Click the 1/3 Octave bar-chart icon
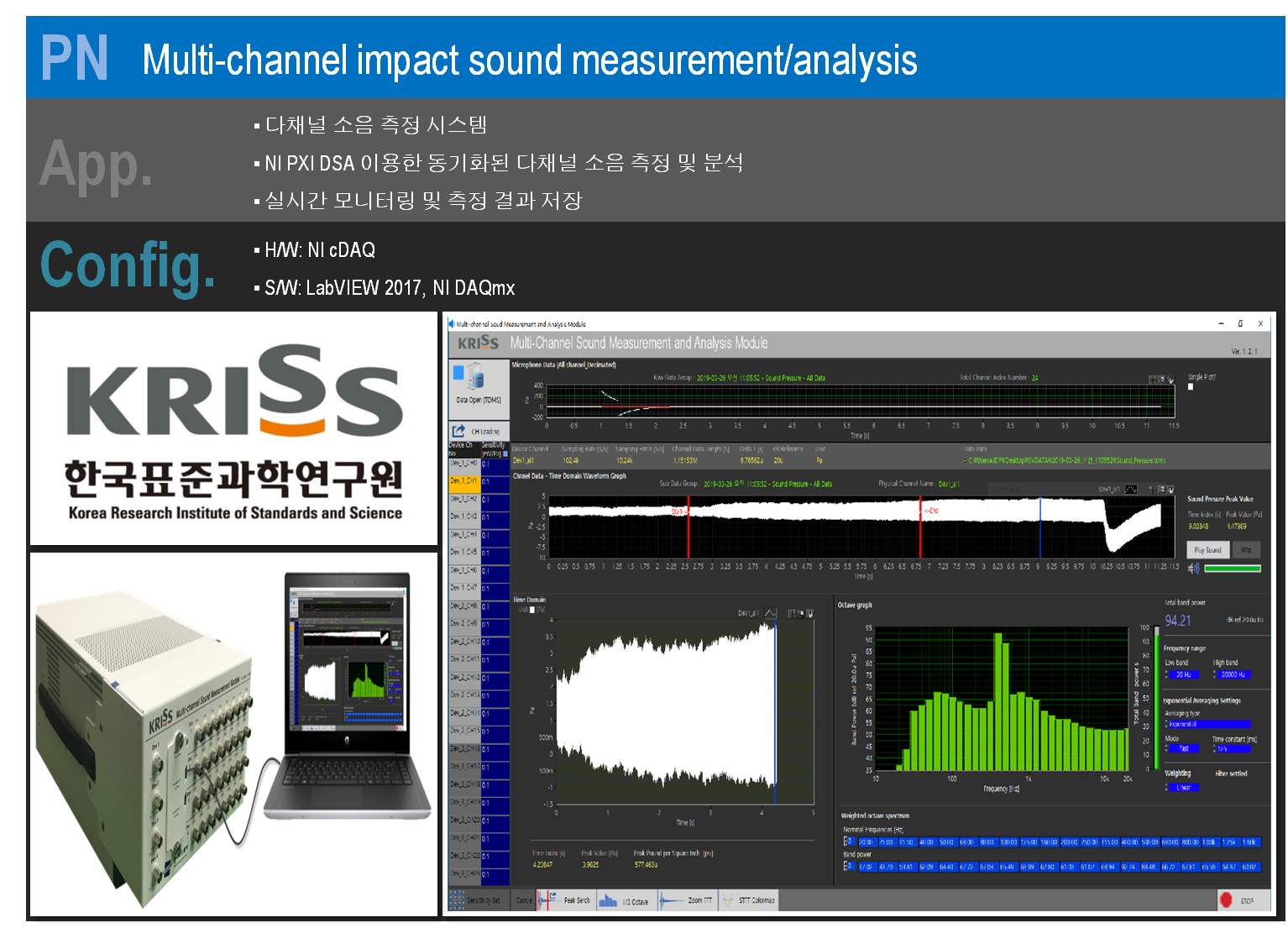 point(608,901)
